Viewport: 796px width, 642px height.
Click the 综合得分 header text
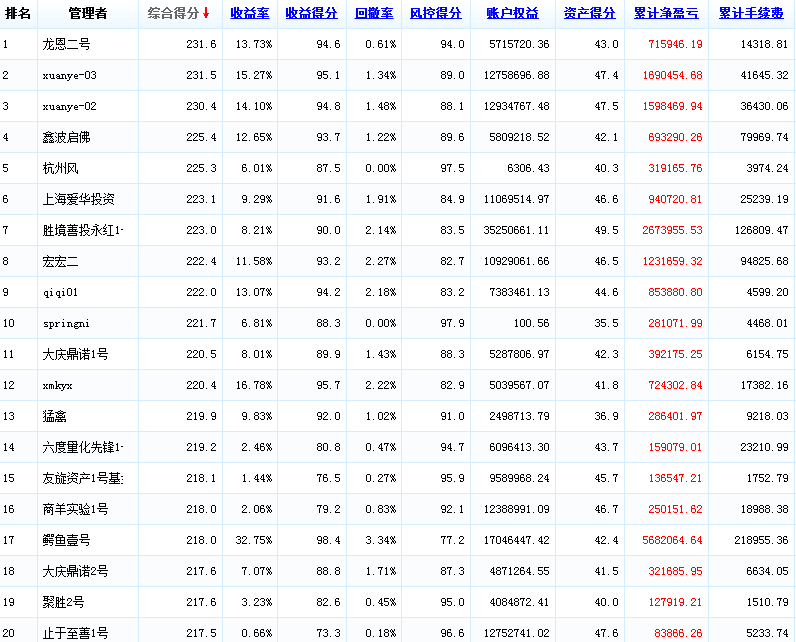[173, 14]
